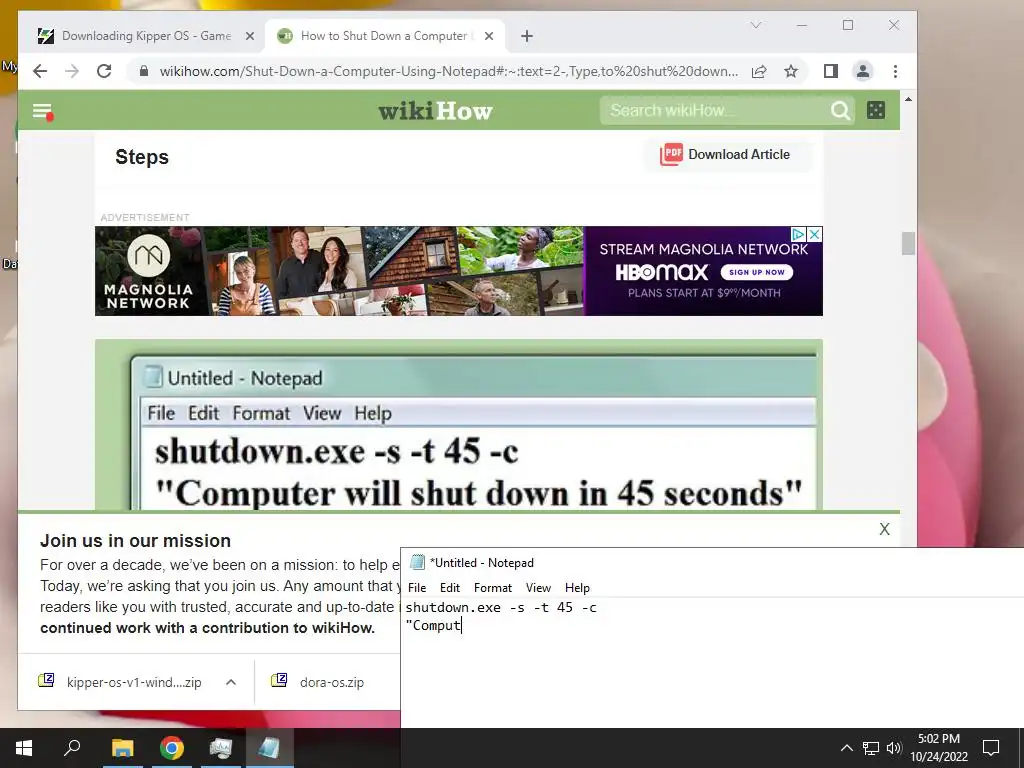Viewport: 1024px width, 768px height.
Task: Open a new Chrome tab
Action: pos(527,36)
